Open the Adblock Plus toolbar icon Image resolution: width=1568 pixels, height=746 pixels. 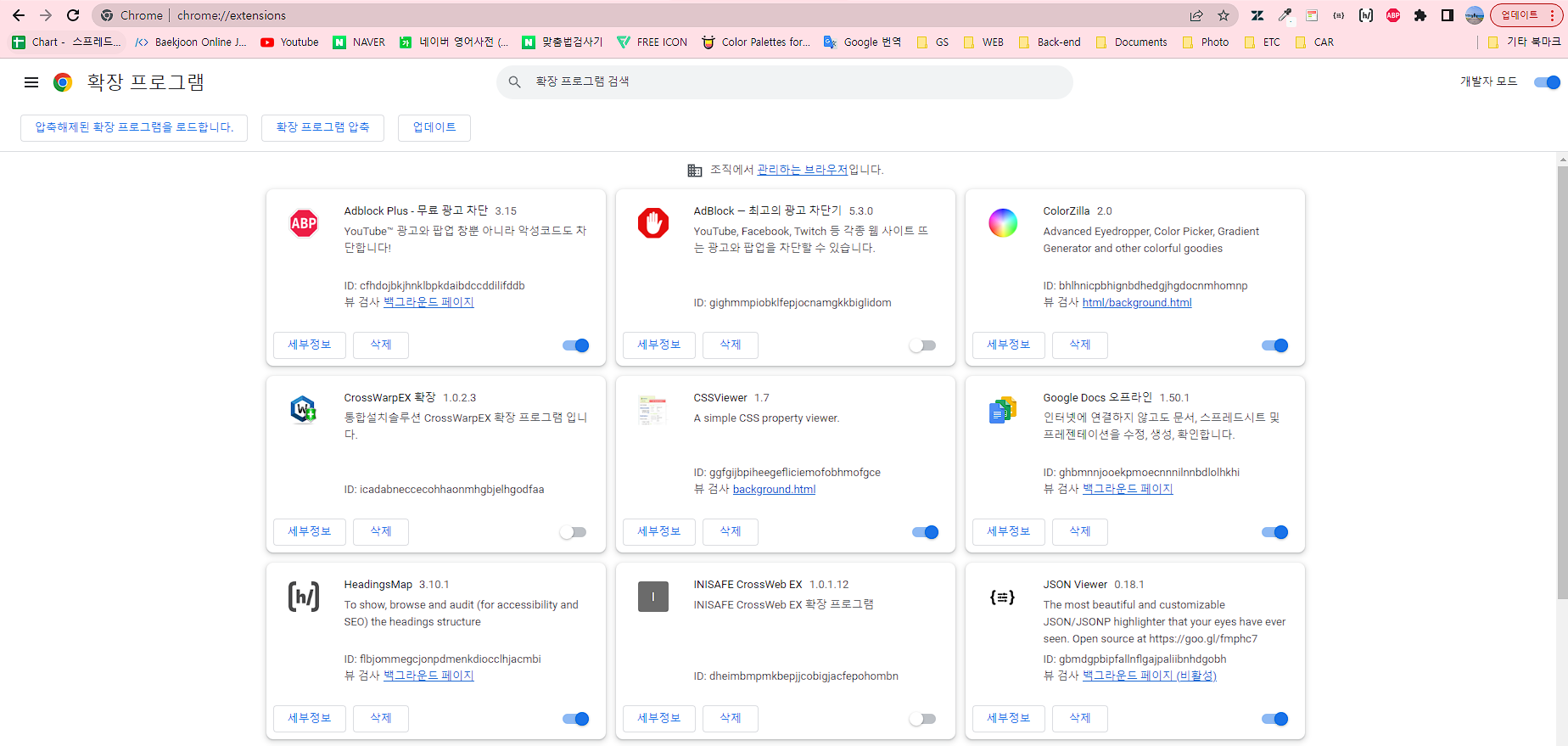tap(1393, 15)
